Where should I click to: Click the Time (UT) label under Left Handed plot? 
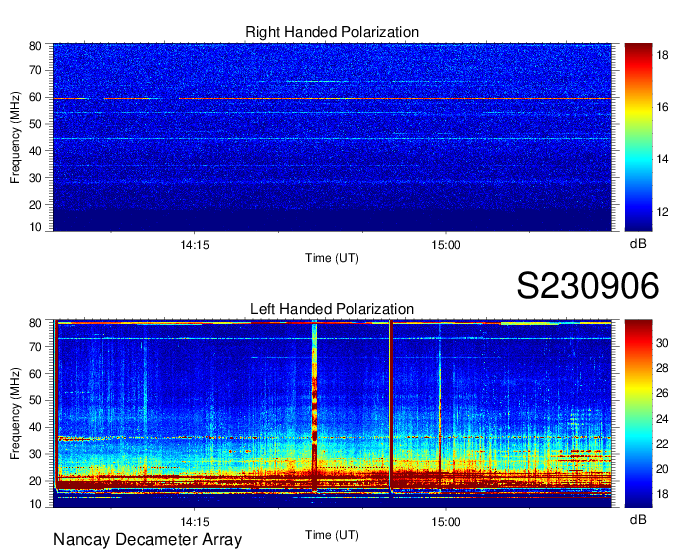(332, 535)
